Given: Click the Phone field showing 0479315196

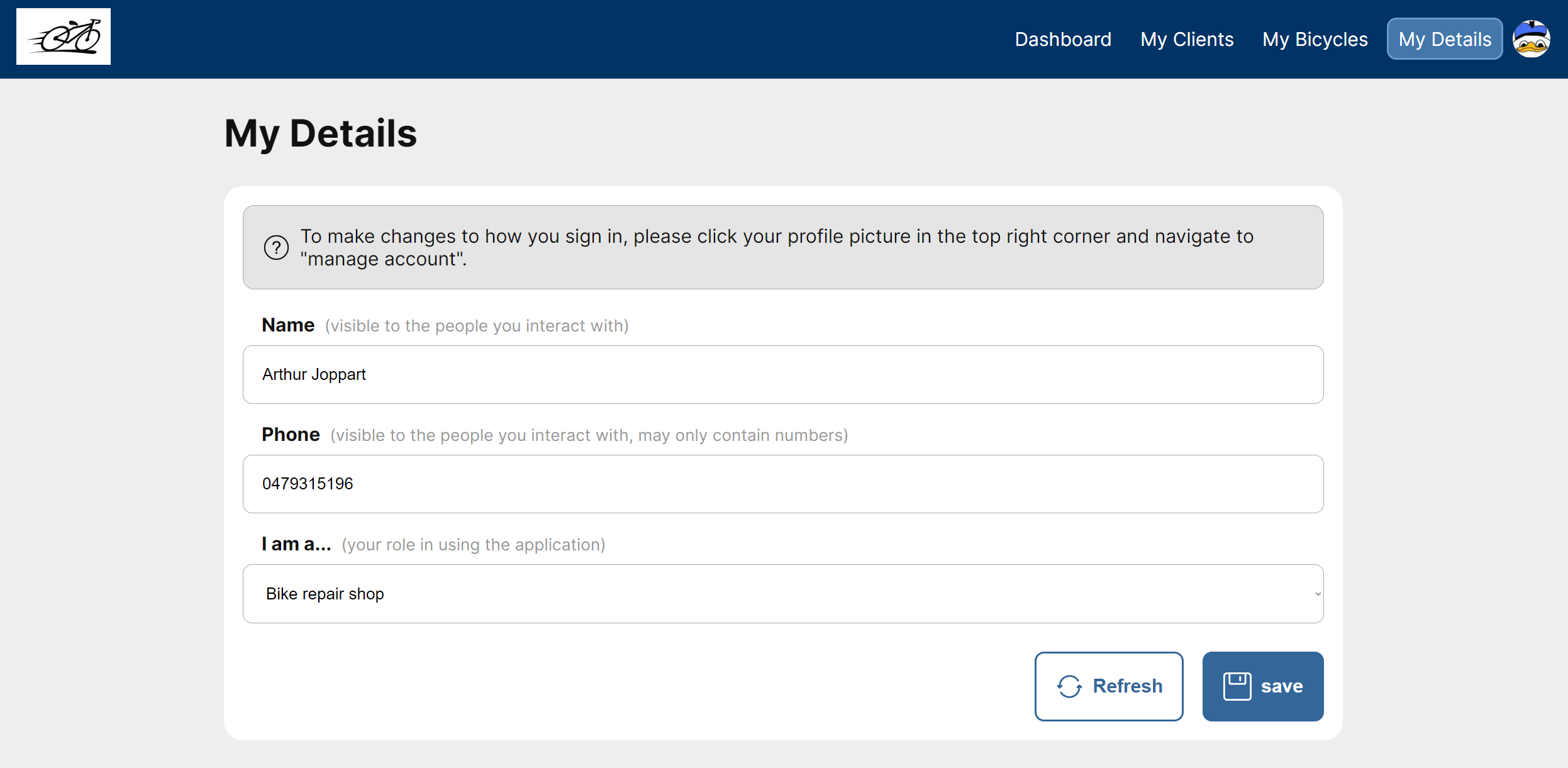Looking at the screenshot, I should [x=783, y=484].
